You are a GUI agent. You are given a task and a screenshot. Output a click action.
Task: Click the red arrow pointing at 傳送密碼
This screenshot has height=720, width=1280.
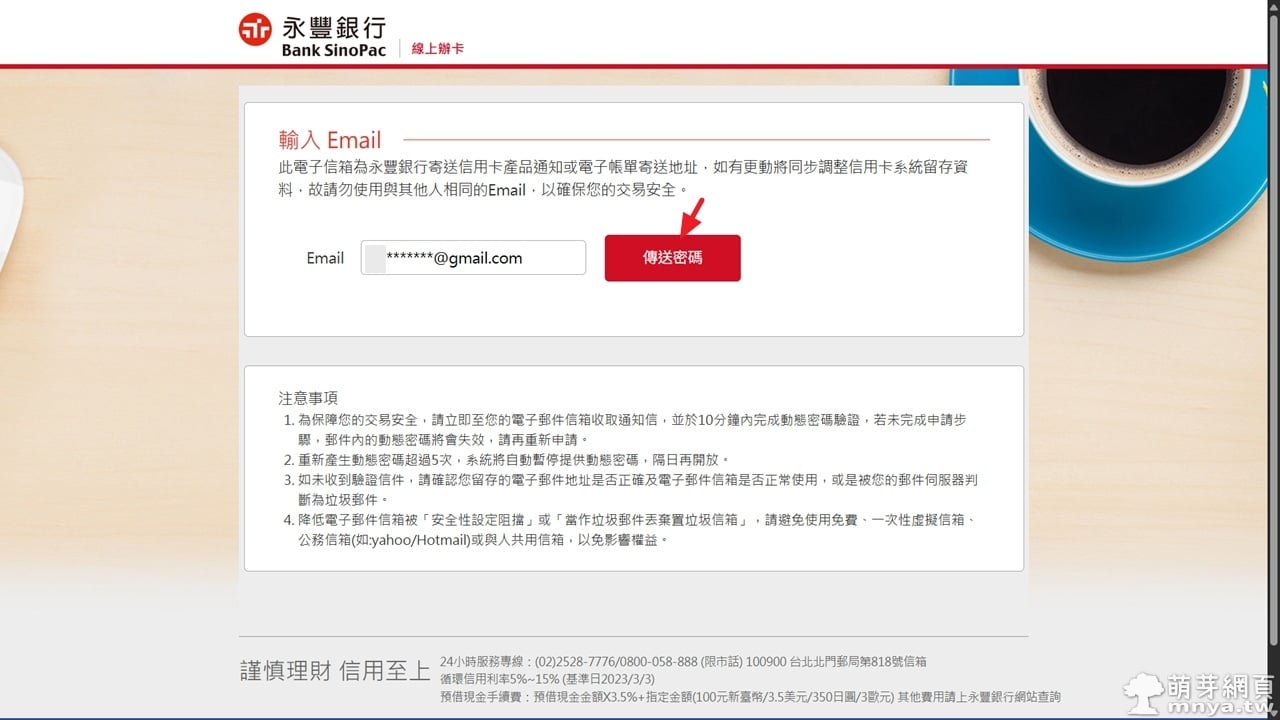(691, 216)
